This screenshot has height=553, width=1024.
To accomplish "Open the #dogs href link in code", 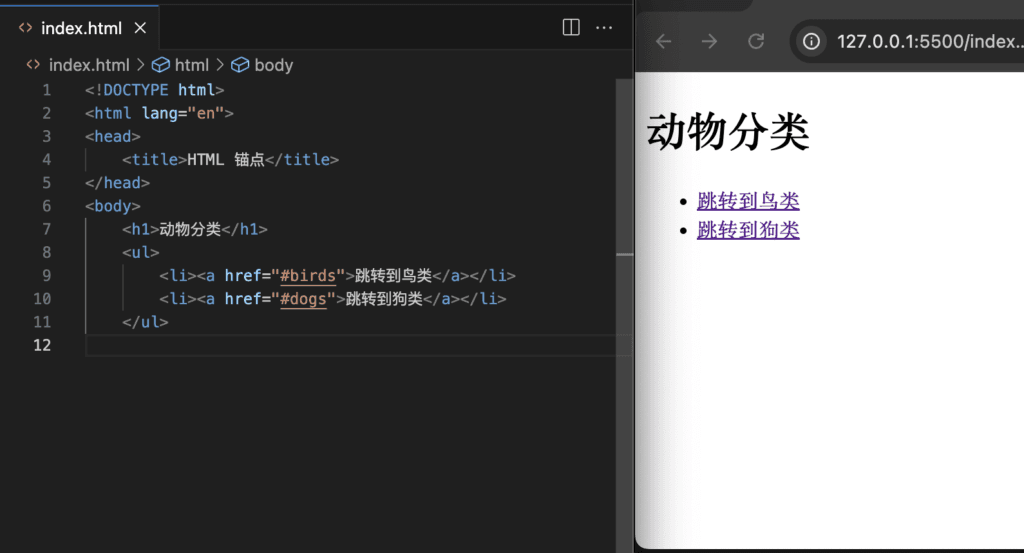I will click(x=303, y=299).
